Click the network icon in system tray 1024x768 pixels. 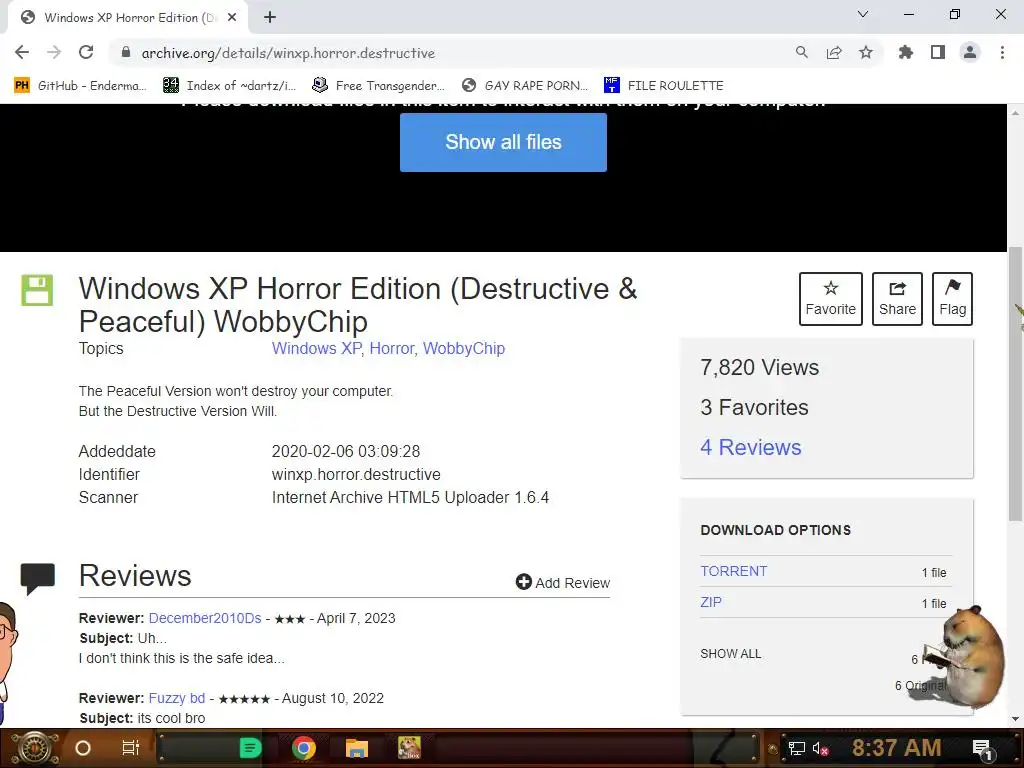796,748
